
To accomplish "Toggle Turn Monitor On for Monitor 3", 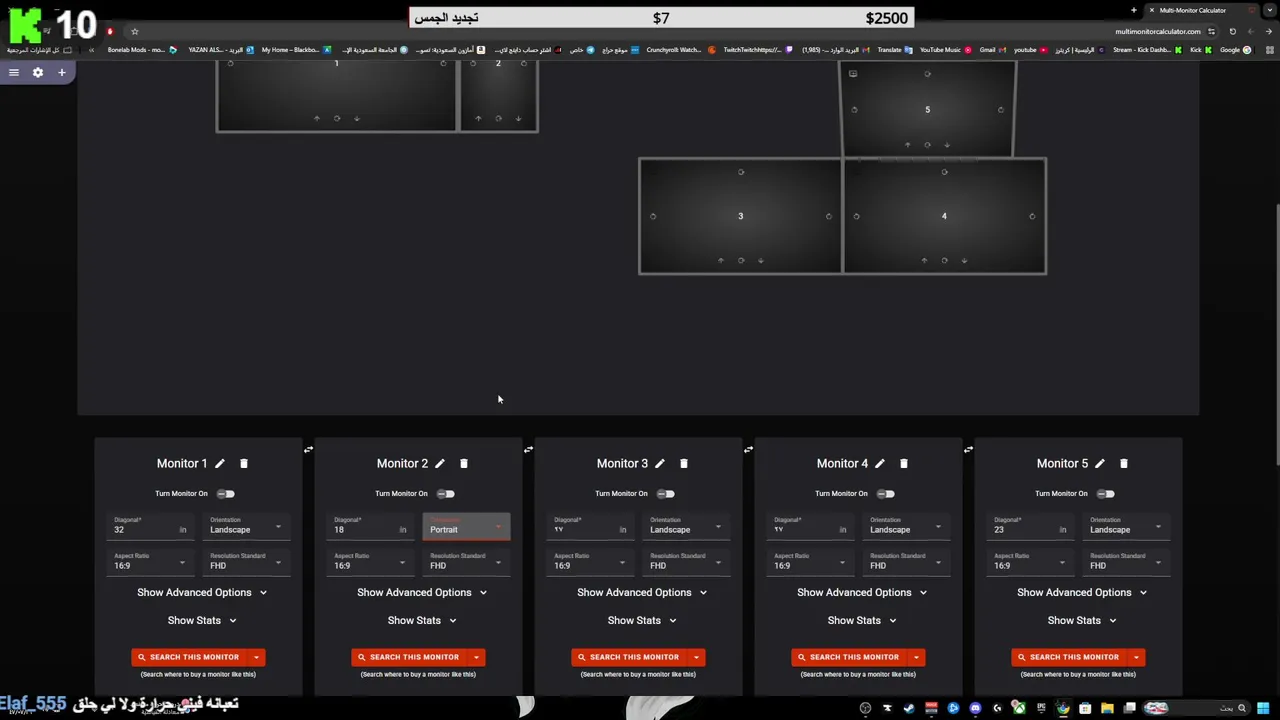I will point(666,494).
